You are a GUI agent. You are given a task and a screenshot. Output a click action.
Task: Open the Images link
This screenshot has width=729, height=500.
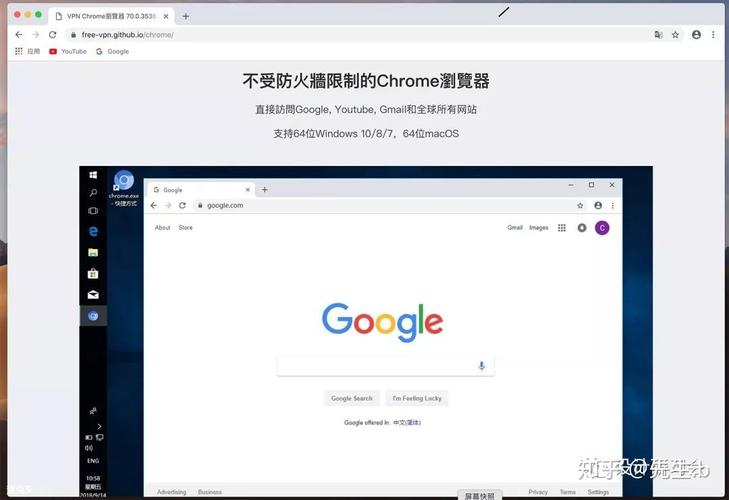[x=538, y=227]
